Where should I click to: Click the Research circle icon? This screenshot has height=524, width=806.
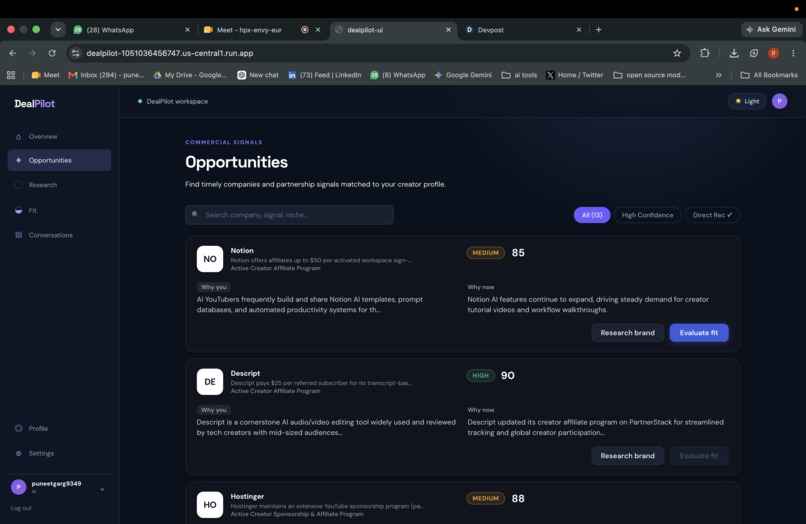[19, 185]
